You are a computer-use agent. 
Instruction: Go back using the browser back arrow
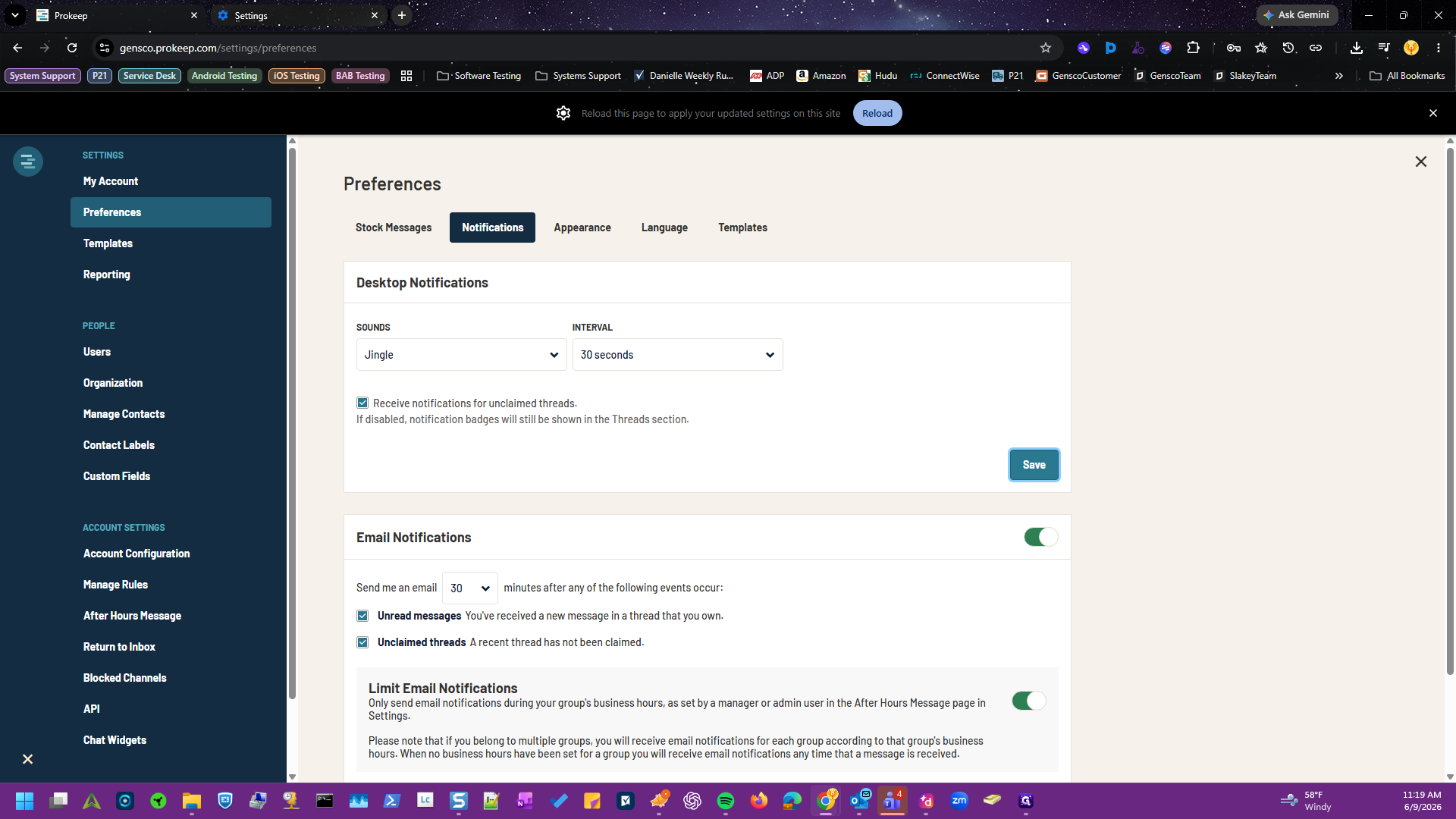click(x=17, y=48)
